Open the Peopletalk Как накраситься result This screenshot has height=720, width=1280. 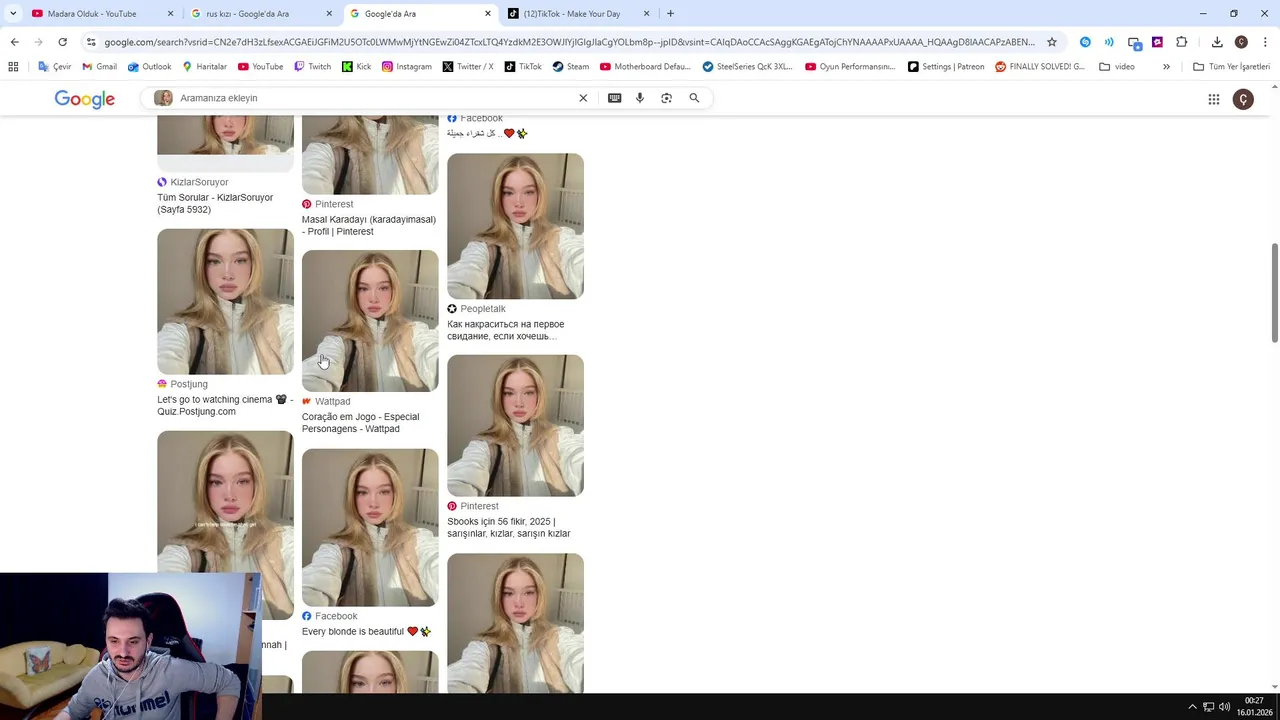pos(505,330)
